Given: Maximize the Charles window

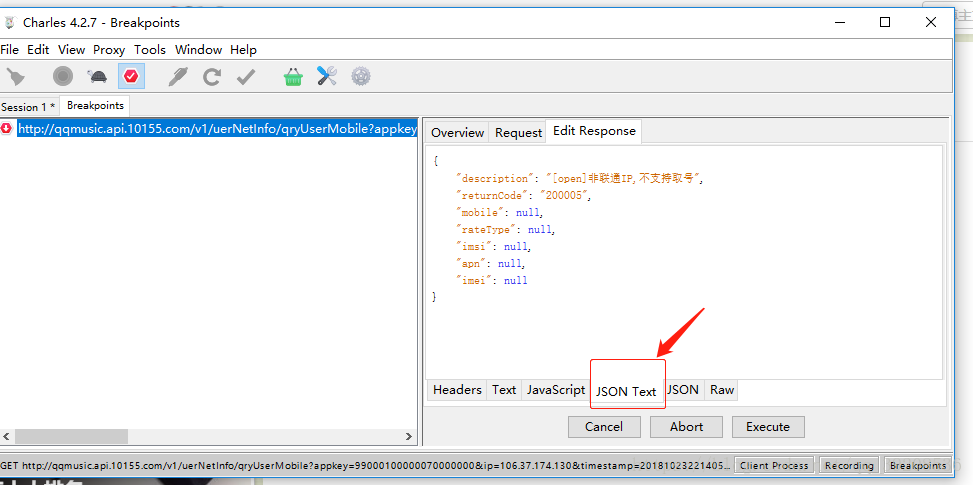Looking at the screenshot, I should pyautogui.click(x=885, y=22).
